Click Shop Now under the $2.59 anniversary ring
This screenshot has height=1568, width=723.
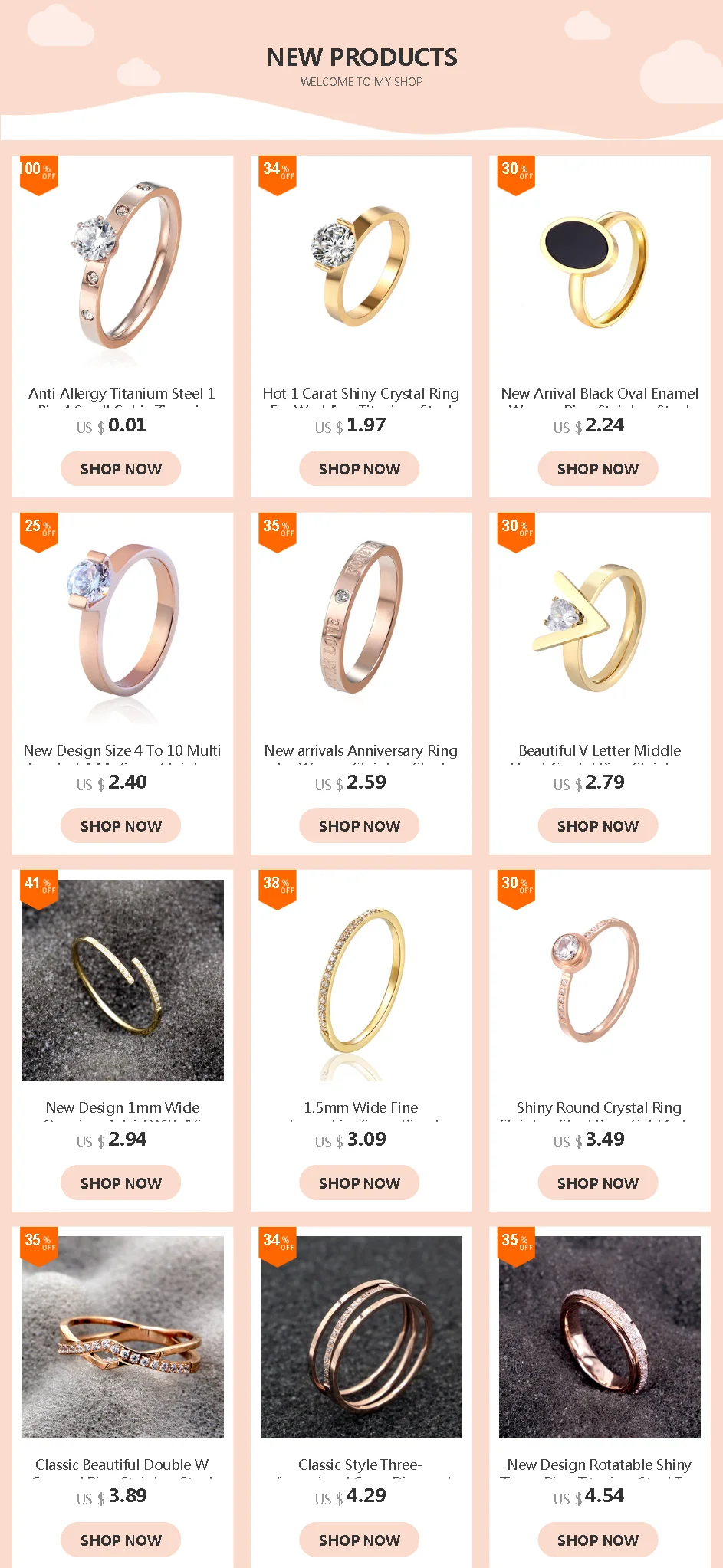point(360,825)
